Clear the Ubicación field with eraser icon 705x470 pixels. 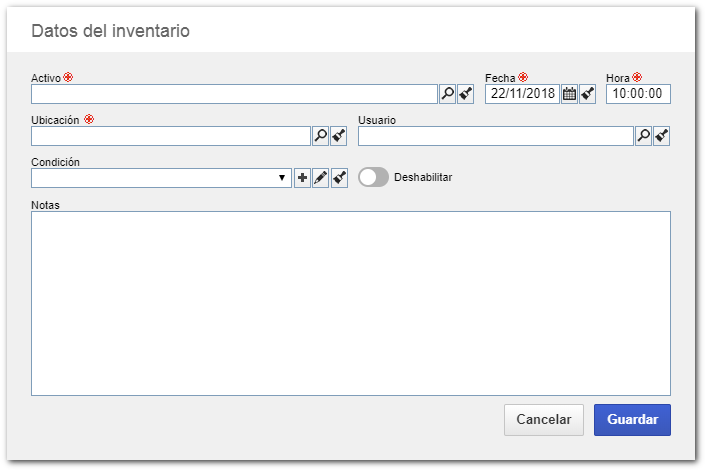tap(339, 136)
